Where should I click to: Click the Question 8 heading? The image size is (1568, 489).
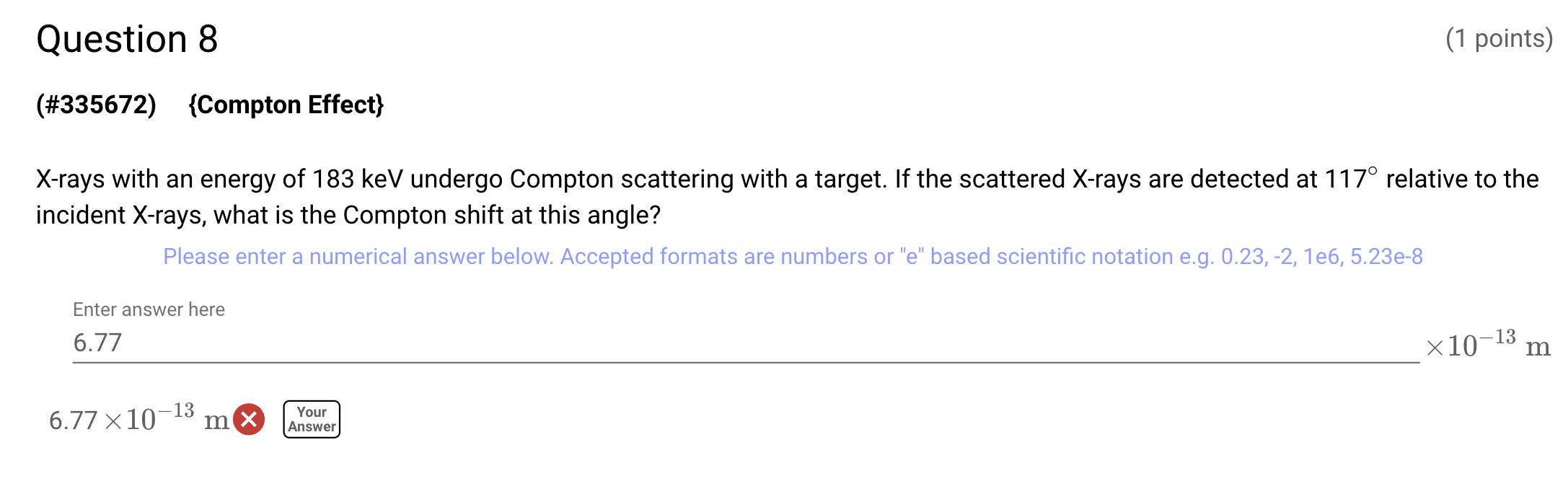click(x=127, y=39)
